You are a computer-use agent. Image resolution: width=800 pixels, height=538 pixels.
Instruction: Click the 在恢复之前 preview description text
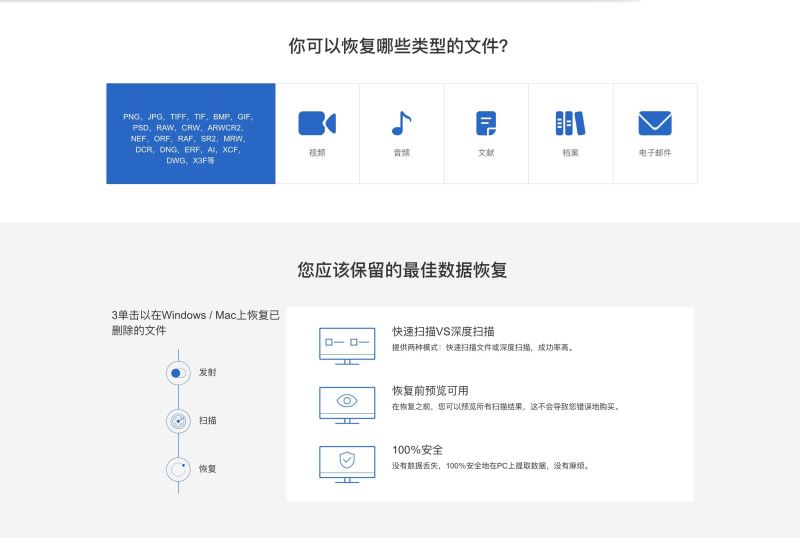(x=506, y=407)
